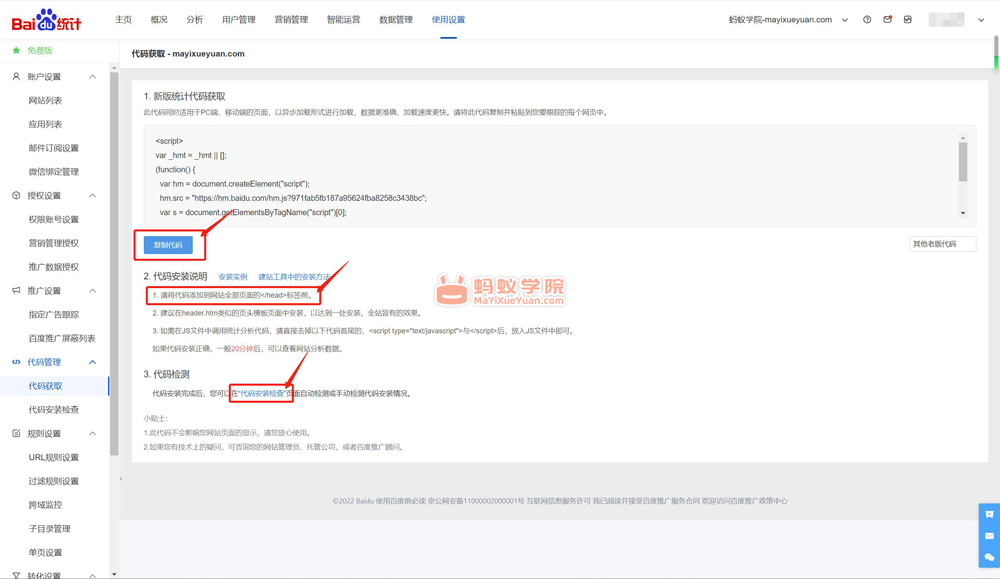This screenshot has width=1000, height=579.
Task: Click the 推广设置 megaphone icon
Action: point(16,290)
